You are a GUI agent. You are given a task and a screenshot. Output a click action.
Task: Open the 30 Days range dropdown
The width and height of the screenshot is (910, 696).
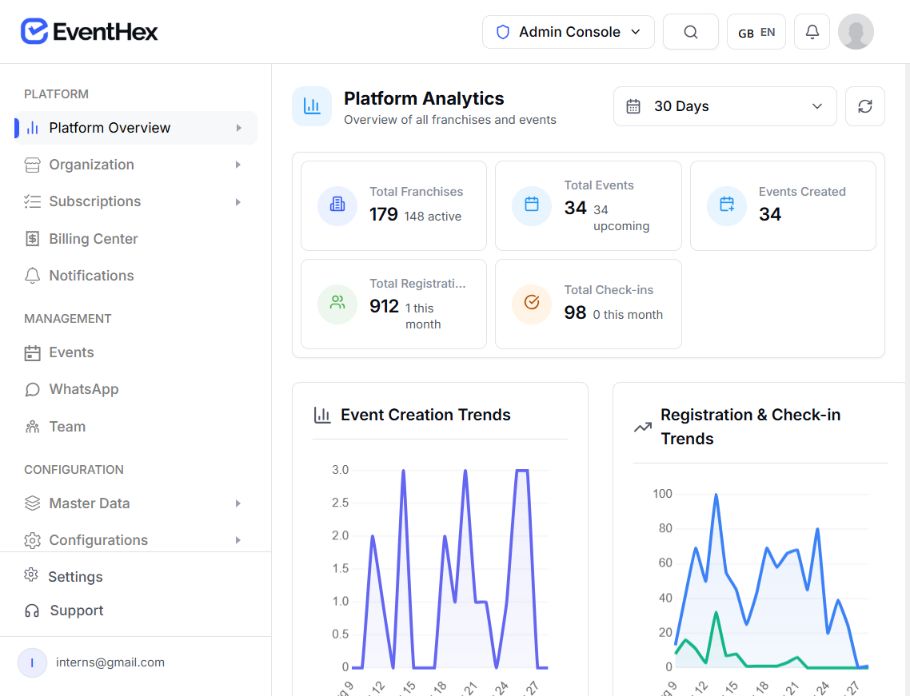725,106
